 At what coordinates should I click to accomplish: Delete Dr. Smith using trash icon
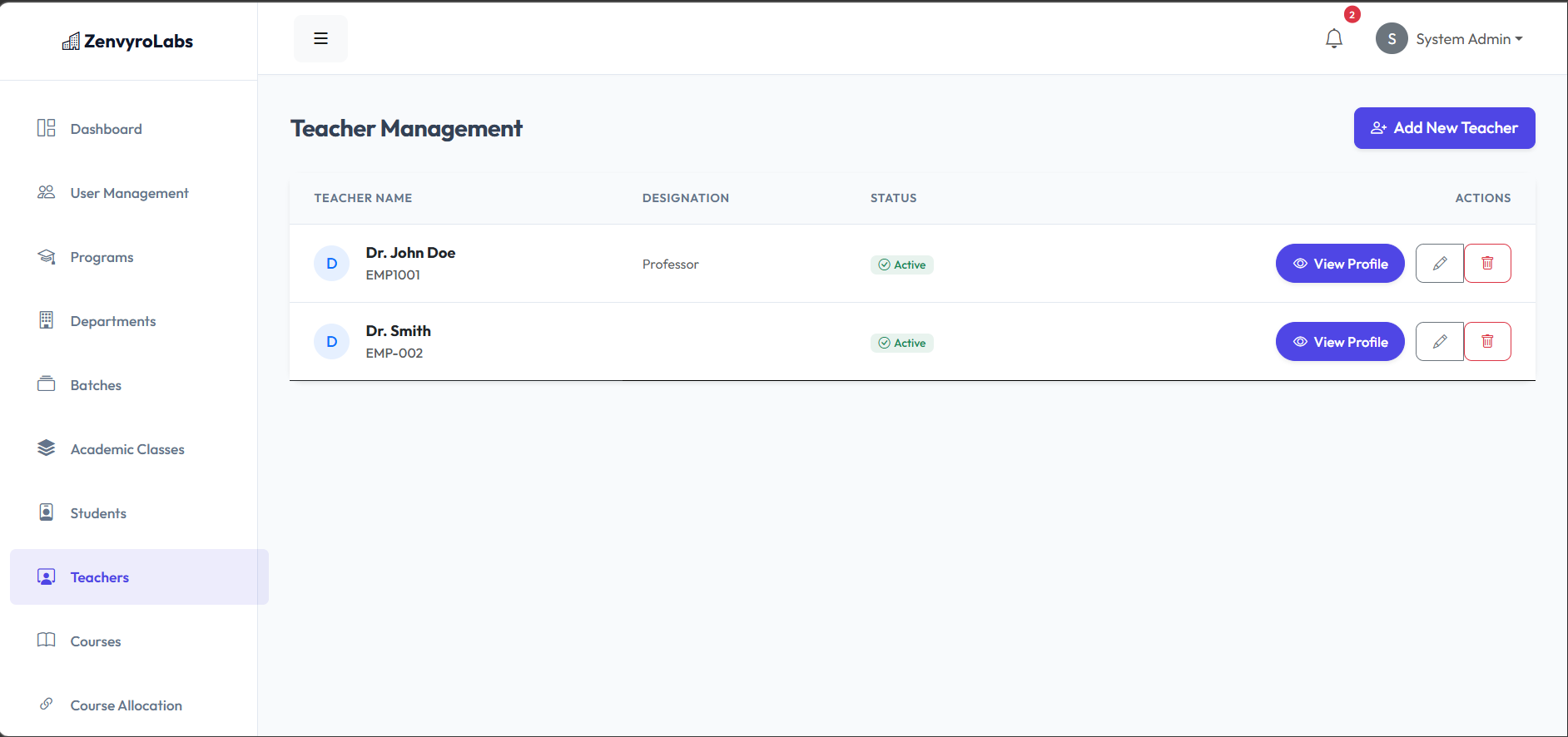coord(1487,342)
